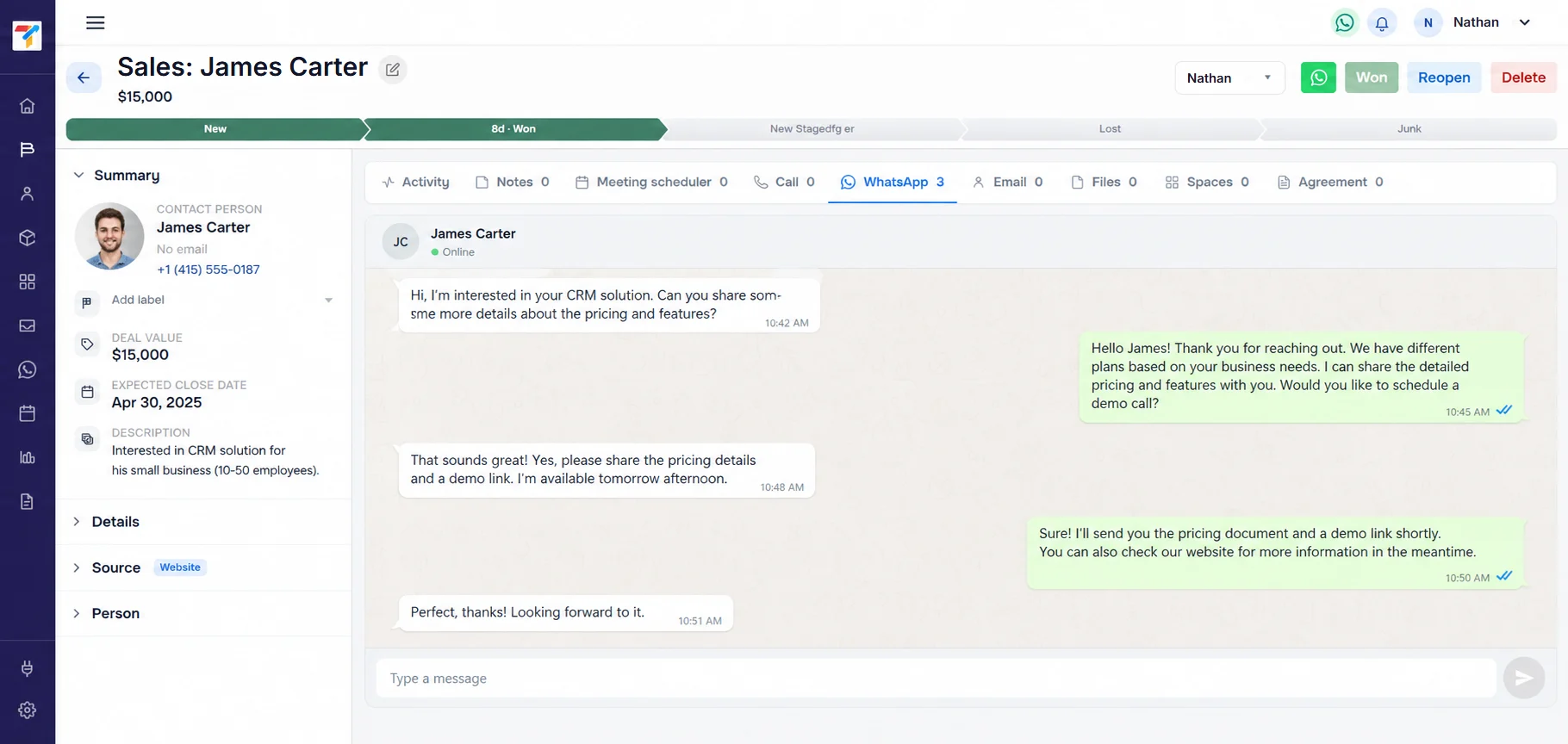Image resolution: width=1568 pixels, height=744 pixels.
Task: Open the Nathan user profile menu
Action: pos(1475,23)
